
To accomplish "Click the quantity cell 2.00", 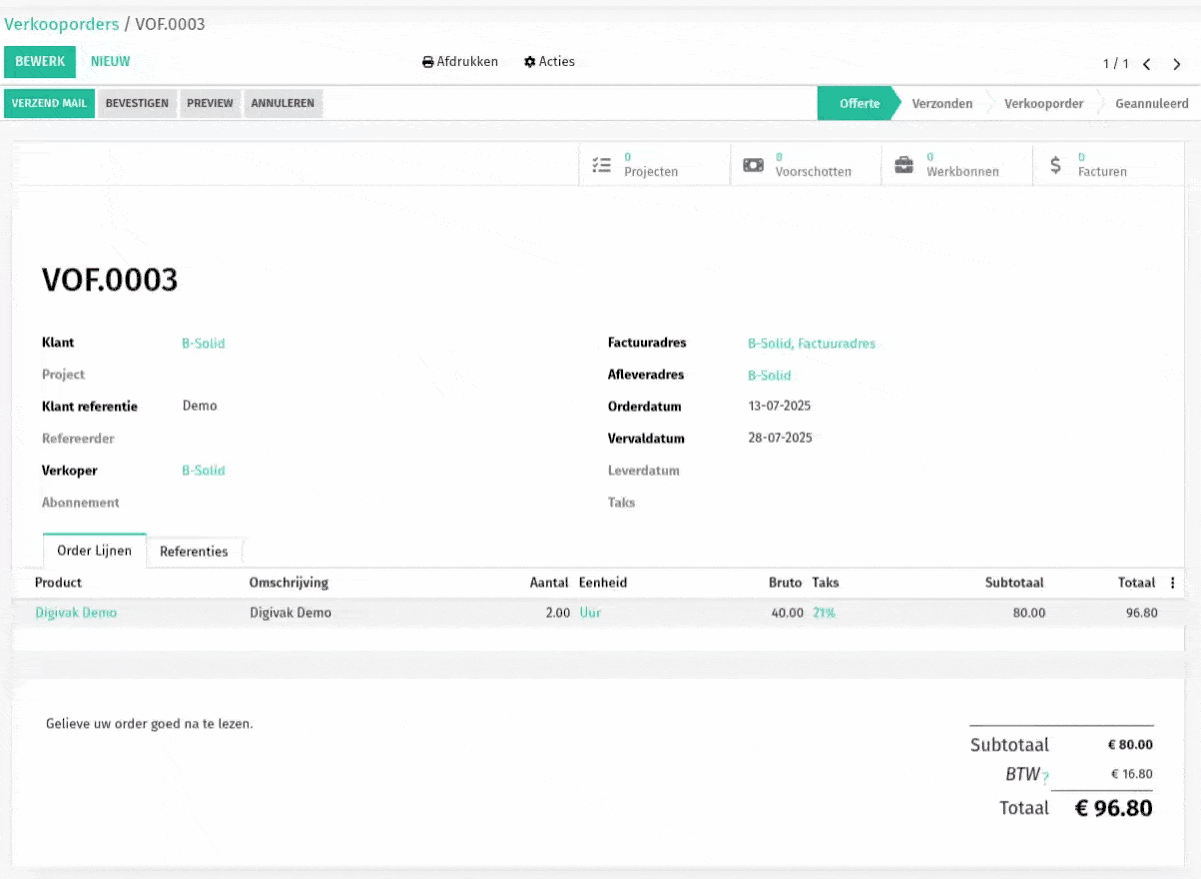I will [x=557, y=612].
